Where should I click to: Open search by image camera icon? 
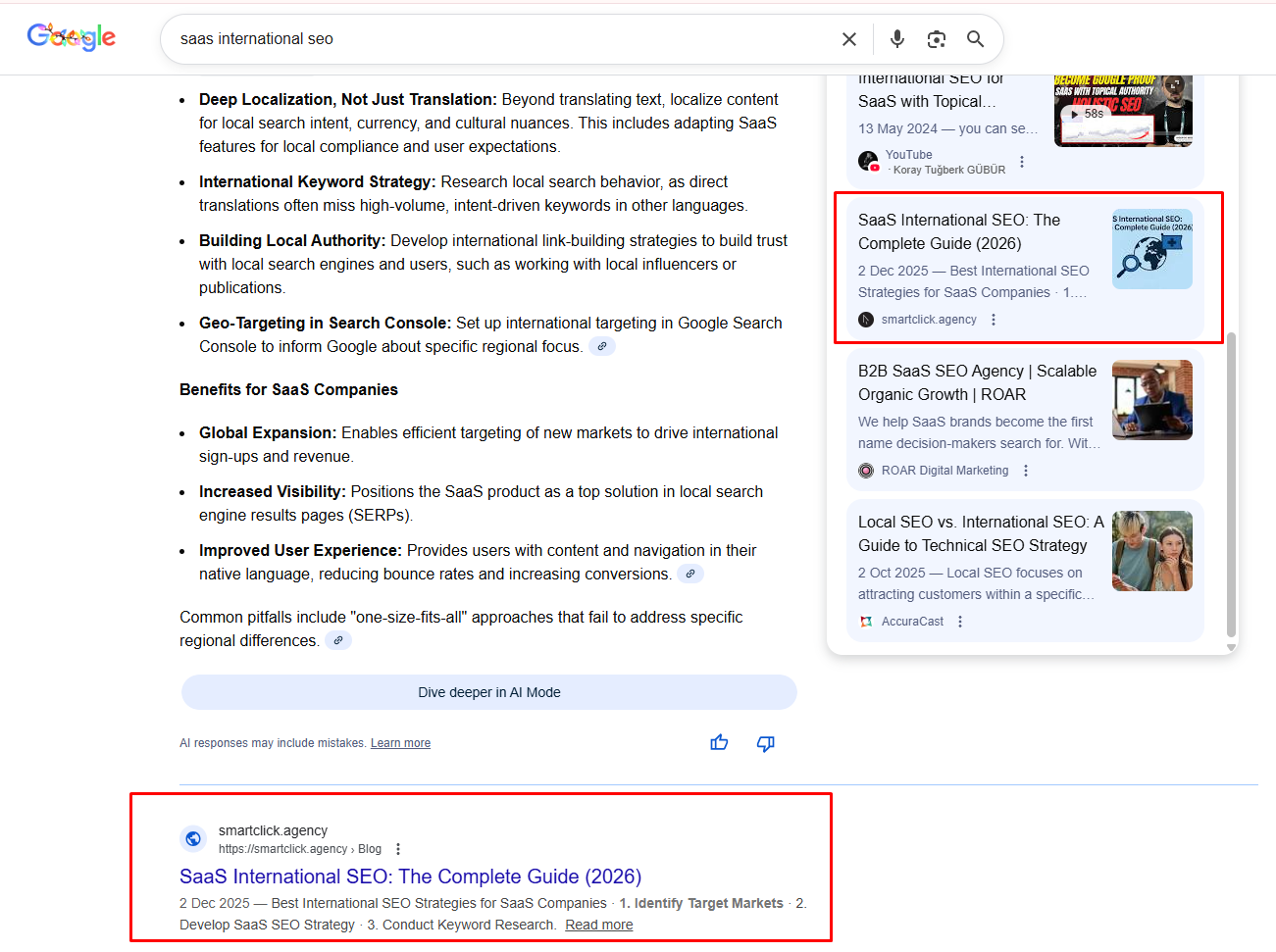pyautogui.click(x=937, y=39)
